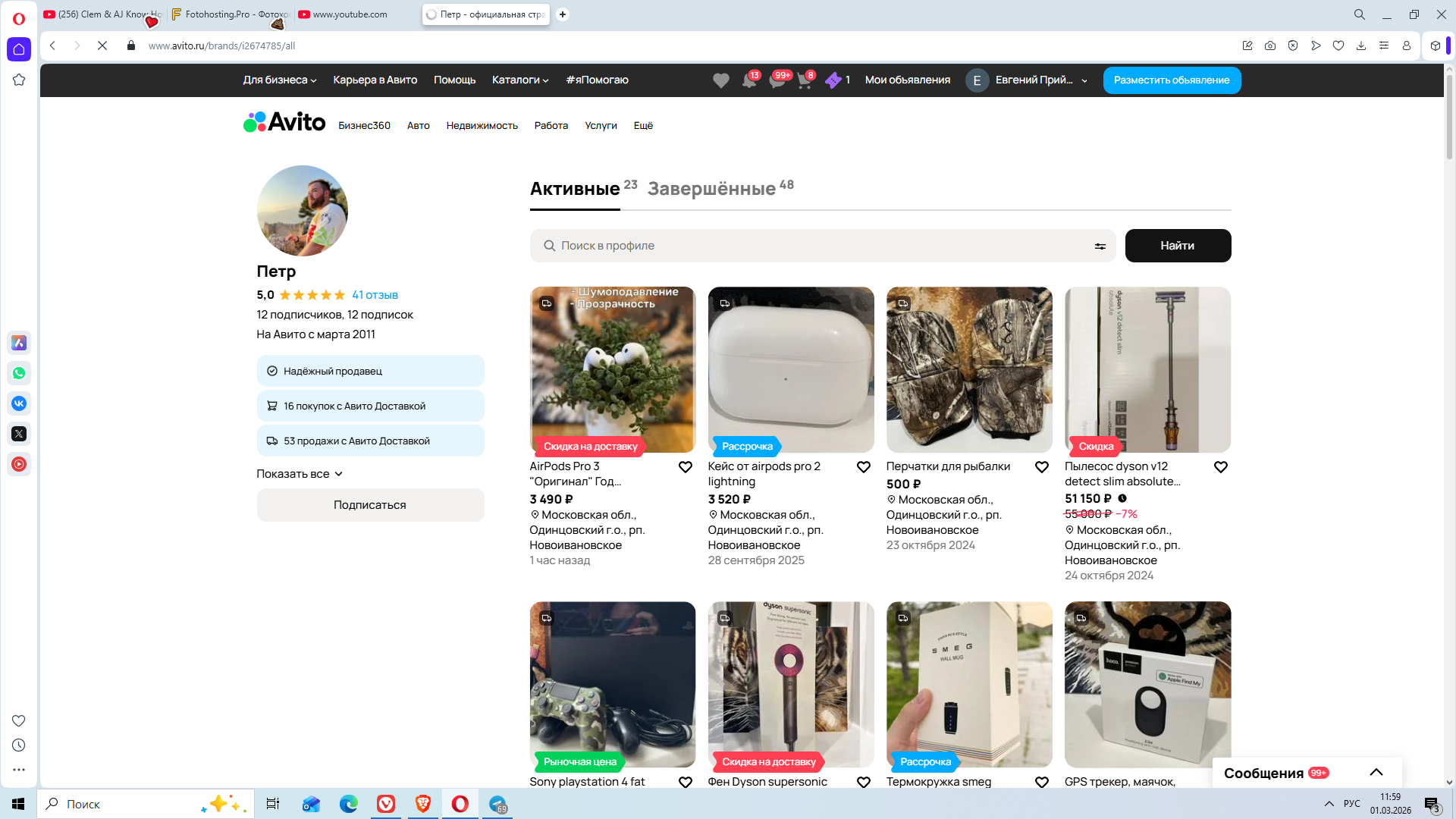Viewport: 1456px width, 819px height.
Task: Click the search filters icon in profile search
Action: (x=1100, y=246)
